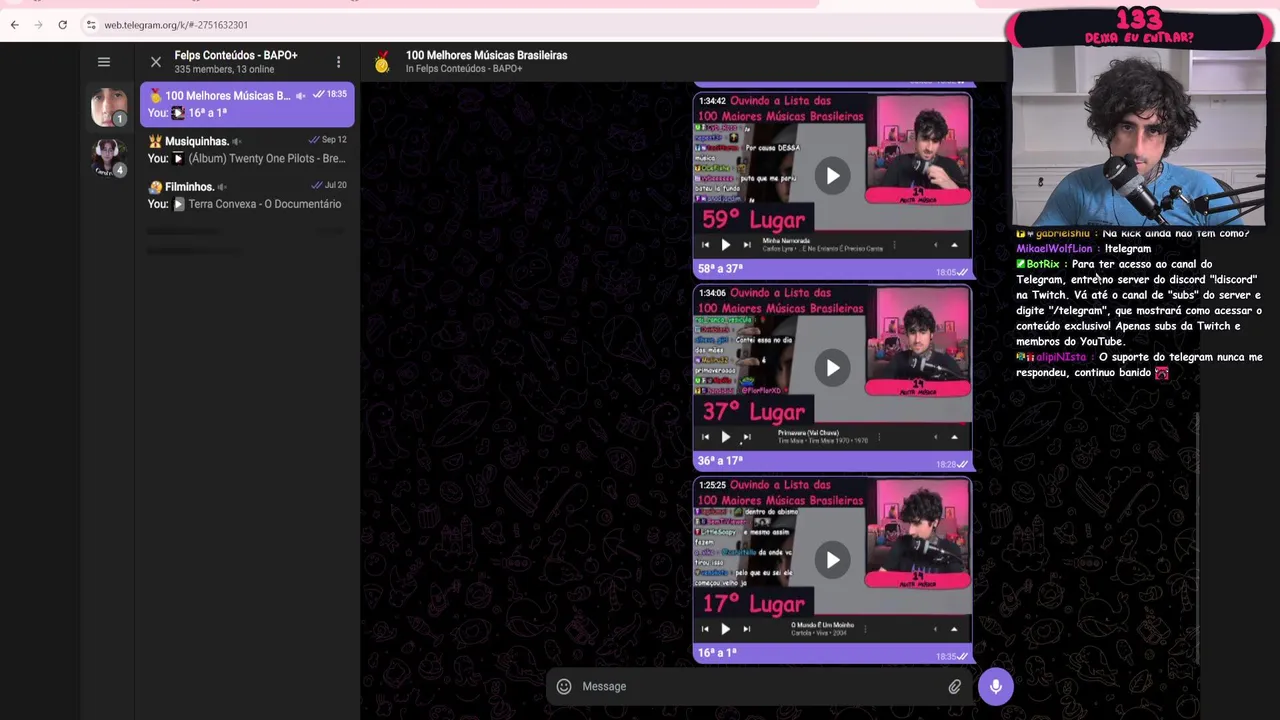Click the '58ª a 37ª' caption
The width and height of the screenshot is (1280, 720).
[720, 269]
